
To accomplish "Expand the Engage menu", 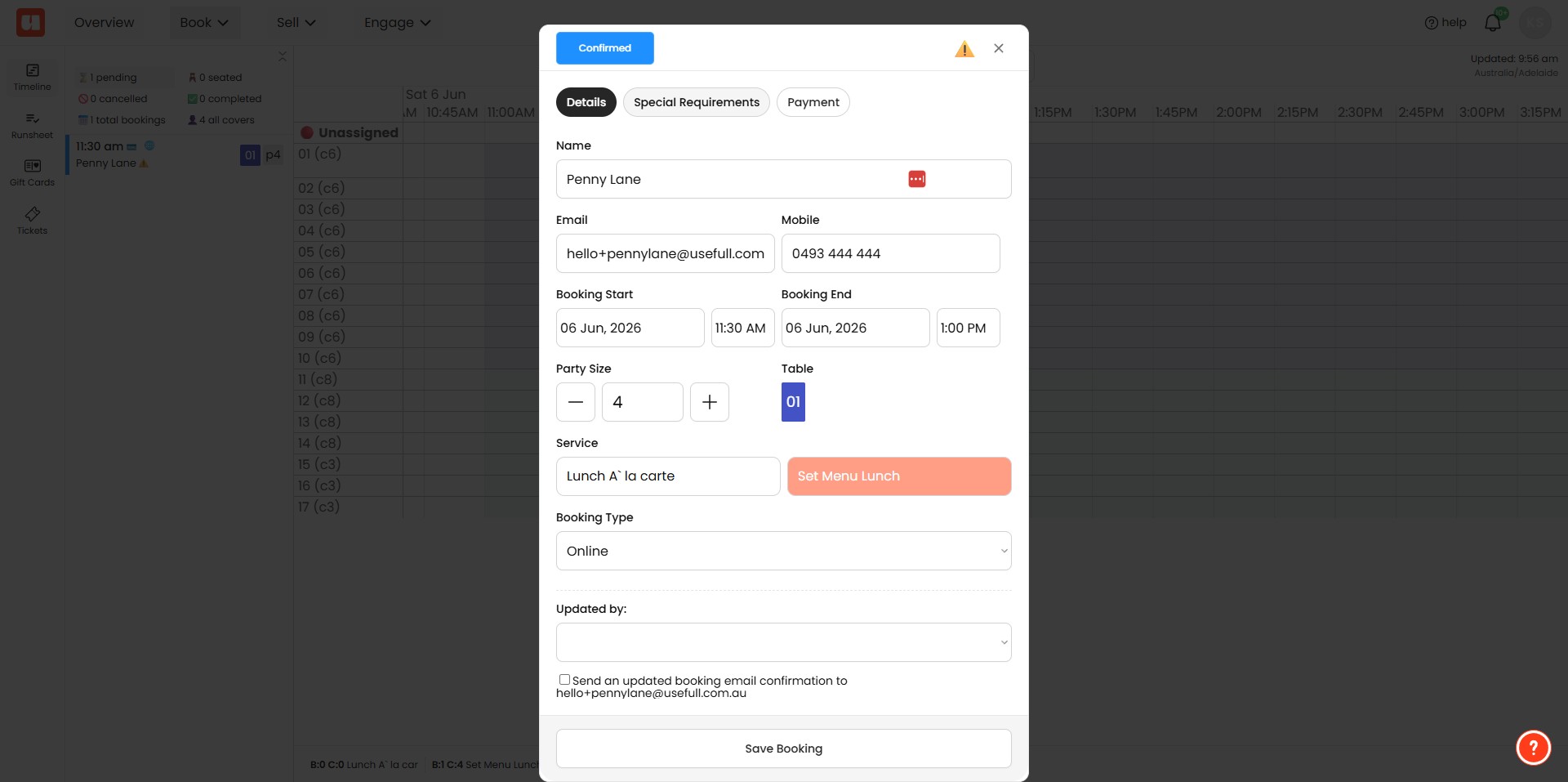I will [x=397, y=22].
